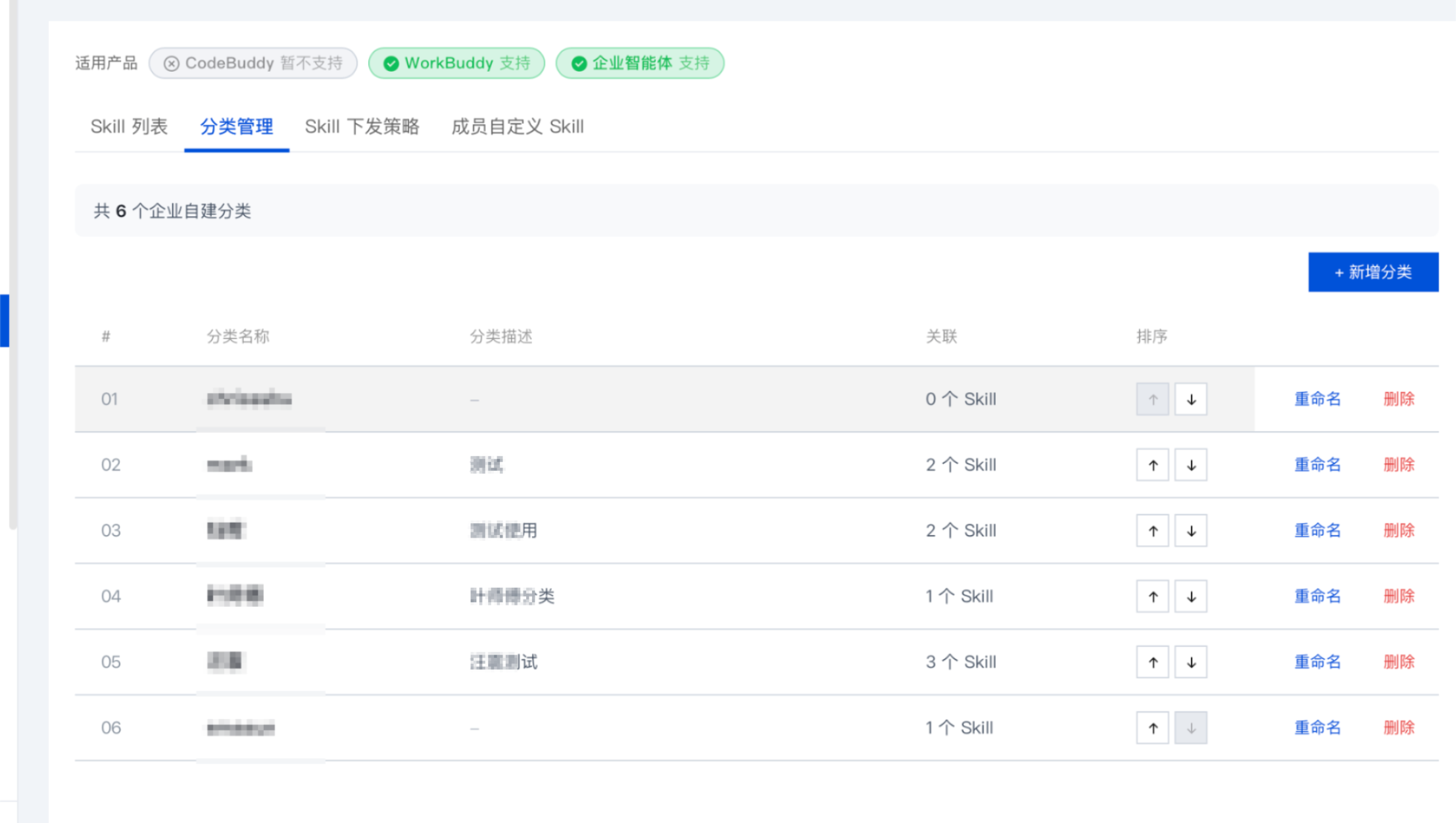Click the 分类描述 column header
Viewport: 1456px width, 823px height.
pyautogui.click(x=501, y=337)
